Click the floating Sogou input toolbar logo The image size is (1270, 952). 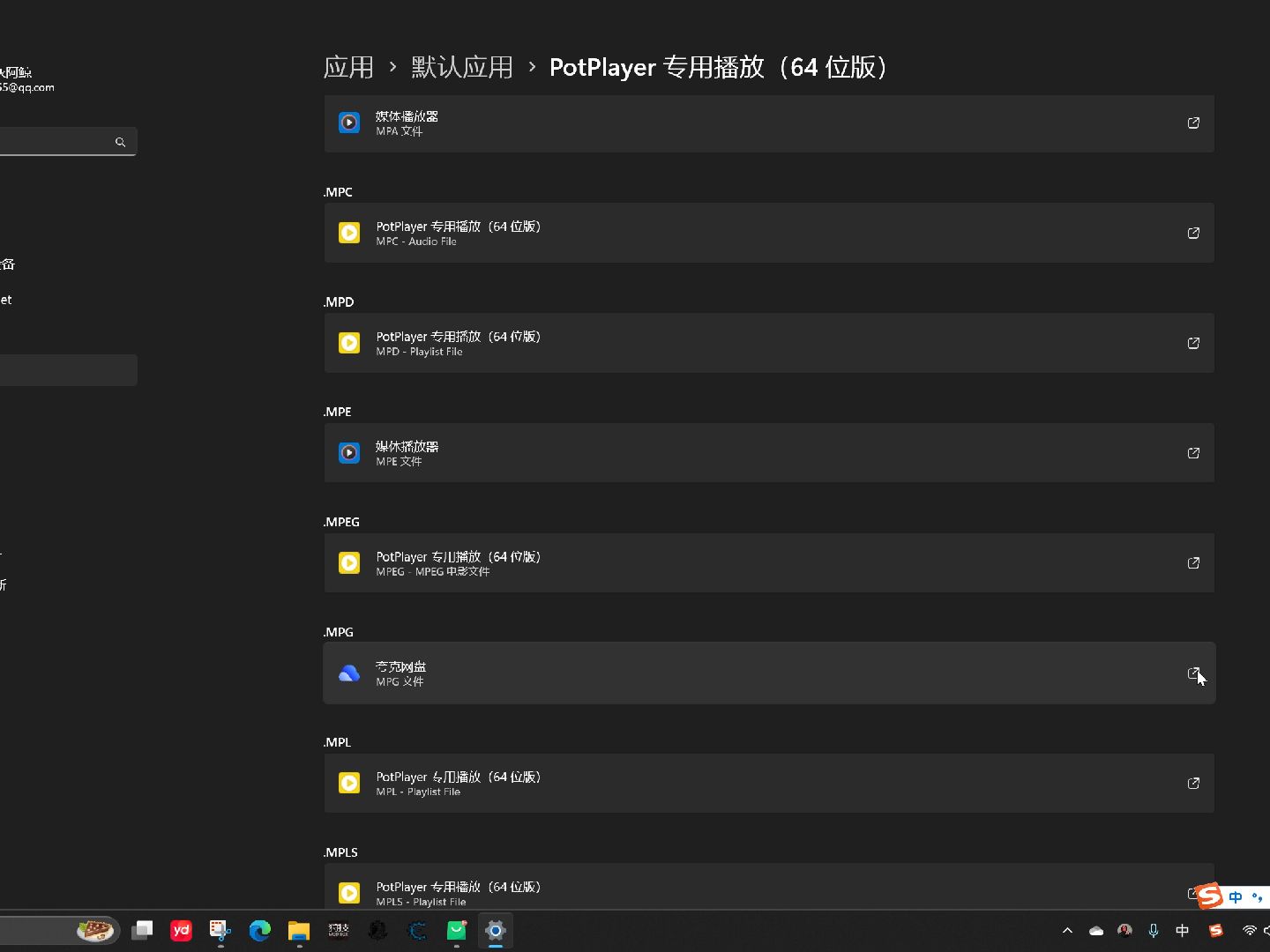coord(1210,896)
